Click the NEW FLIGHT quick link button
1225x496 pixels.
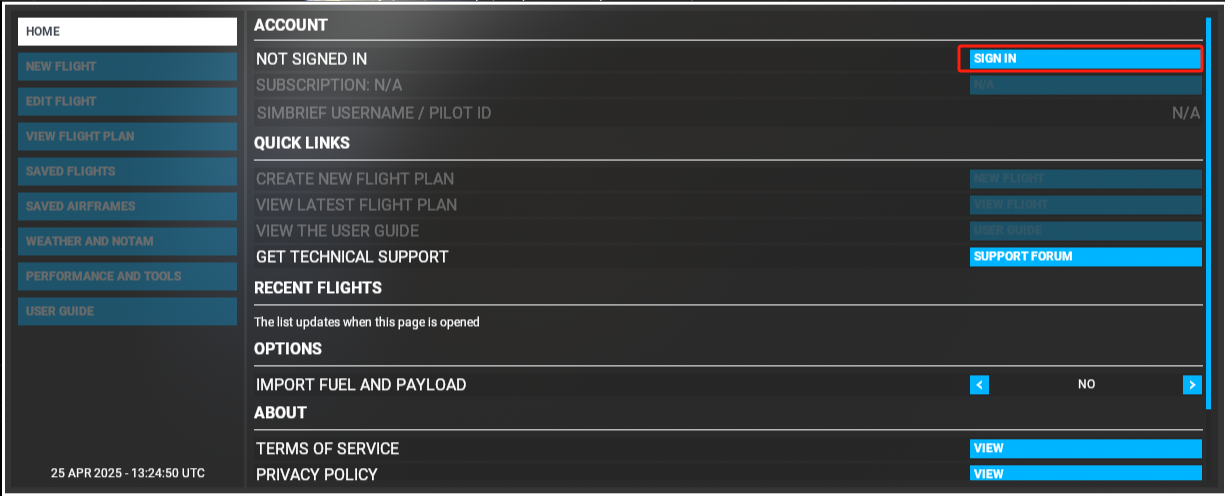[x=1085, y=179]
